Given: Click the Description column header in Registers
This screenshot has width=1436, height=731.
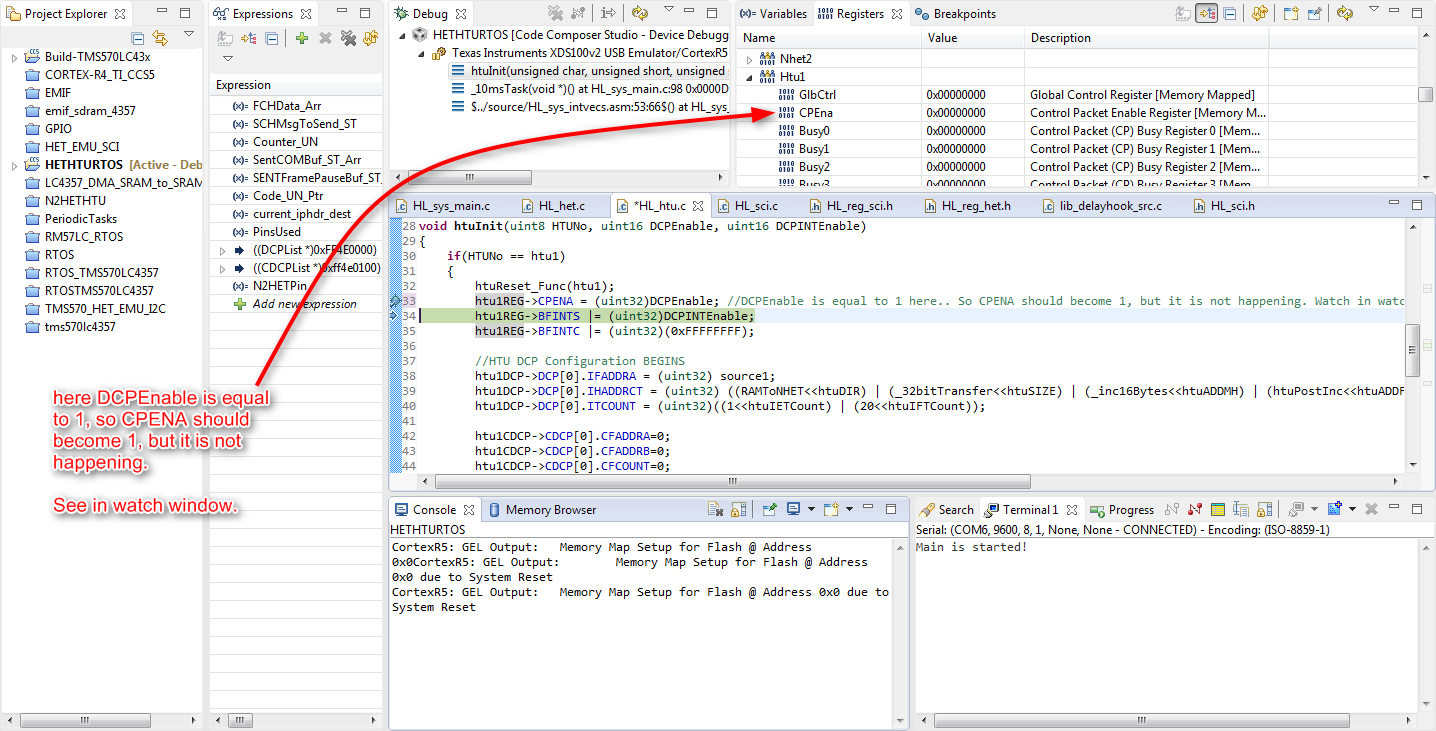Looking at the screenshot, I should click(1147, 38).
